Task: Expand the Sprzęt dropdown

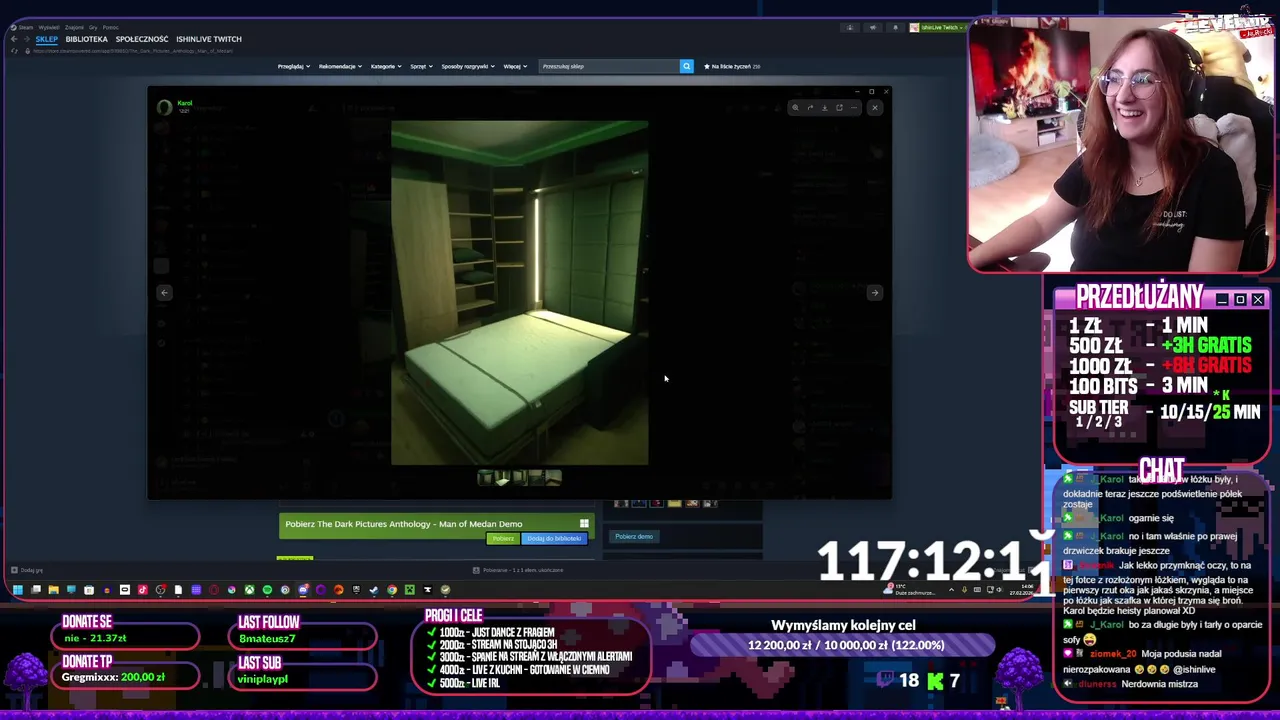Action: tap(421, 66)
